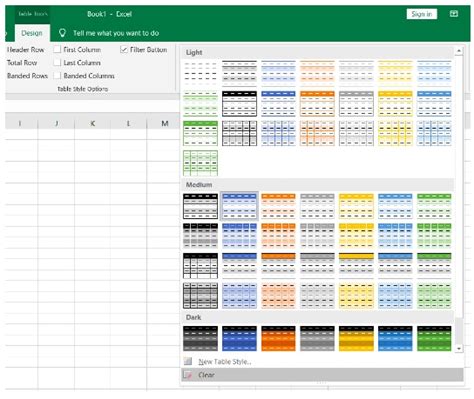The width and height of the screenshot is (474, 399).
Task: Click the lightbulb Tell me icon
Action: 62,33
